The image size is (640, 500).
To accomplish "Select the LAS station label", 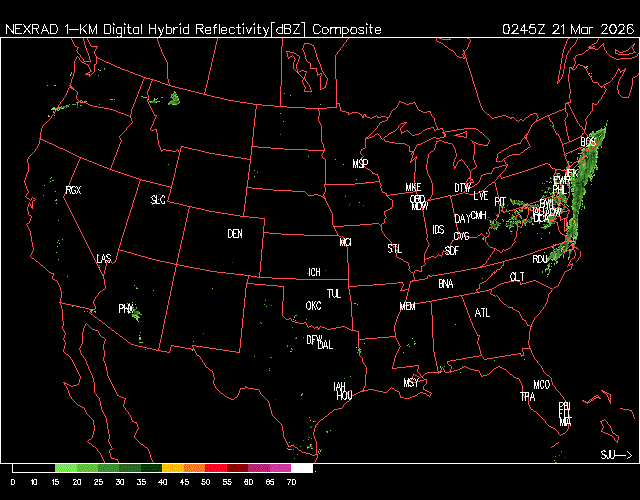I will pos(104,259).
